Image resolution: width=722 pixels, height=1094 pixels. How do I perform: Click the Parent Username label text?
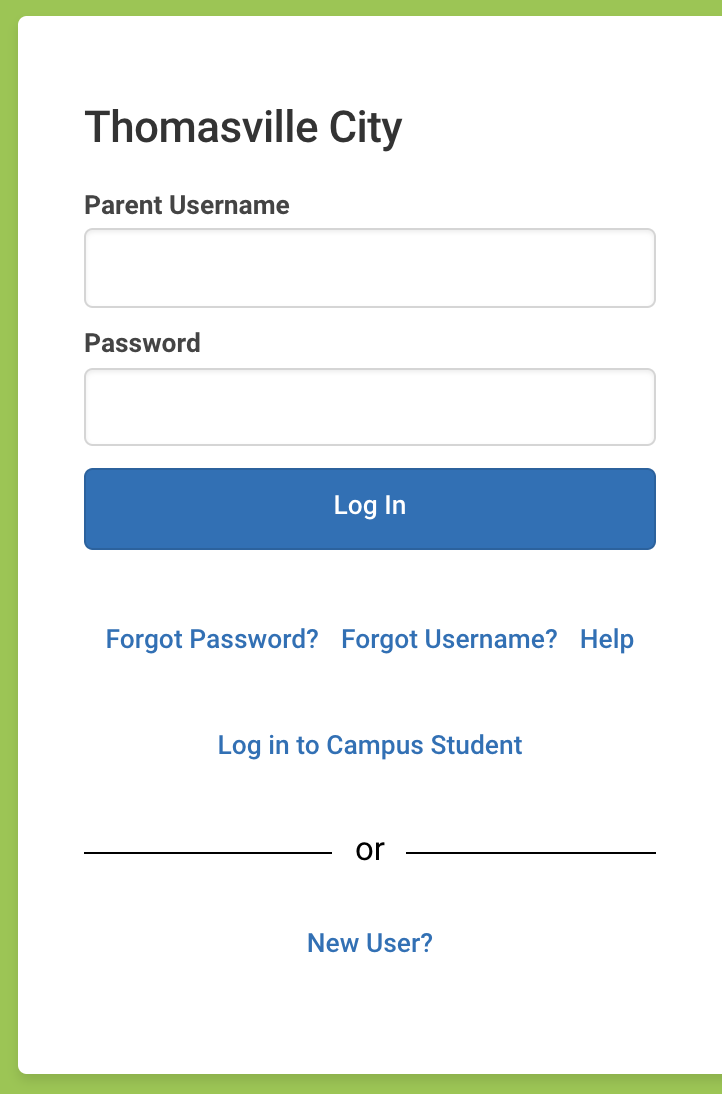(x=187, y=205)
